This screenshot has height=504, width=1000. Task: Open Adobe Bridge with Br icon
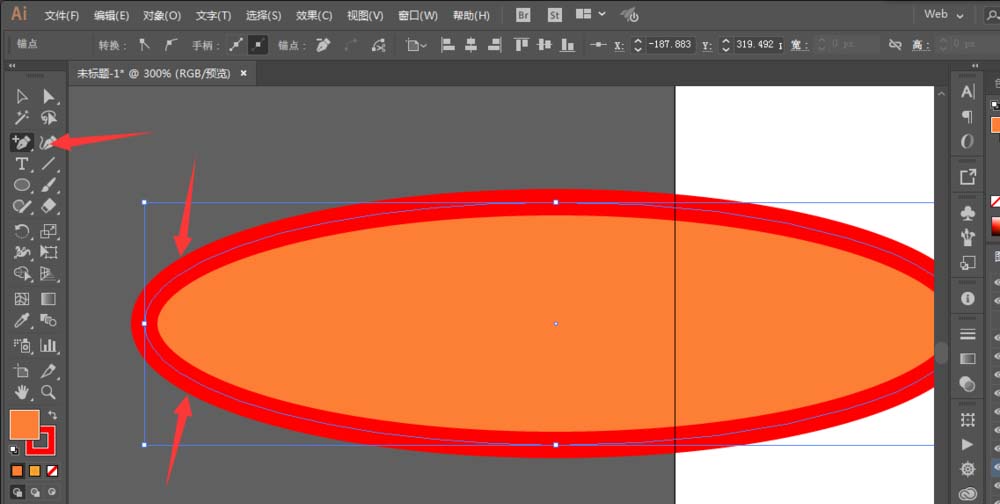pos(523,15)
